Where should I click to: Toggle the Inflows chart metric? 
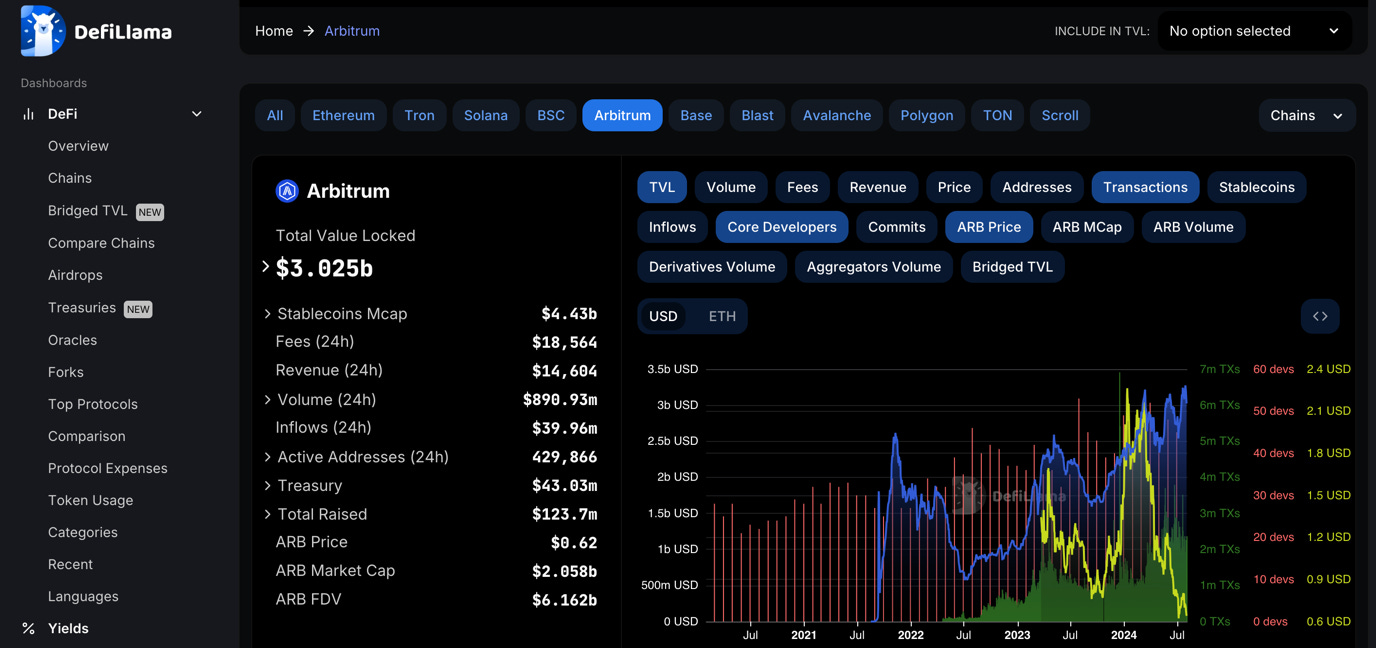tap(672, 227)
